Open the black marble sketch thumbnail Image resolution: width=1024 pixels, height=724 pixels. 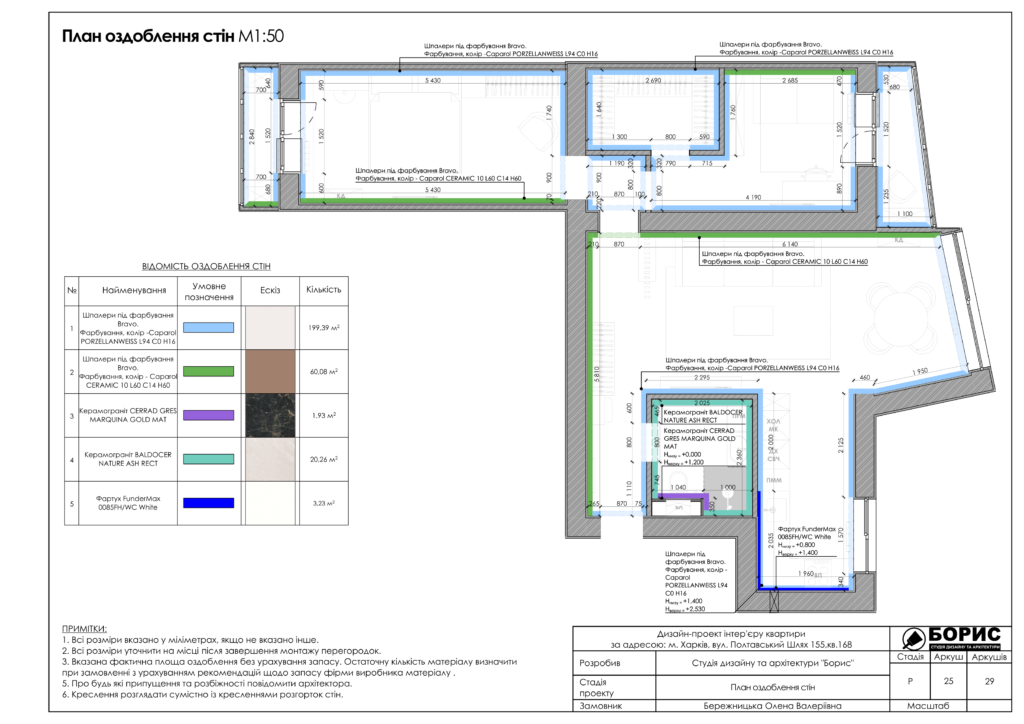(270, 415)
